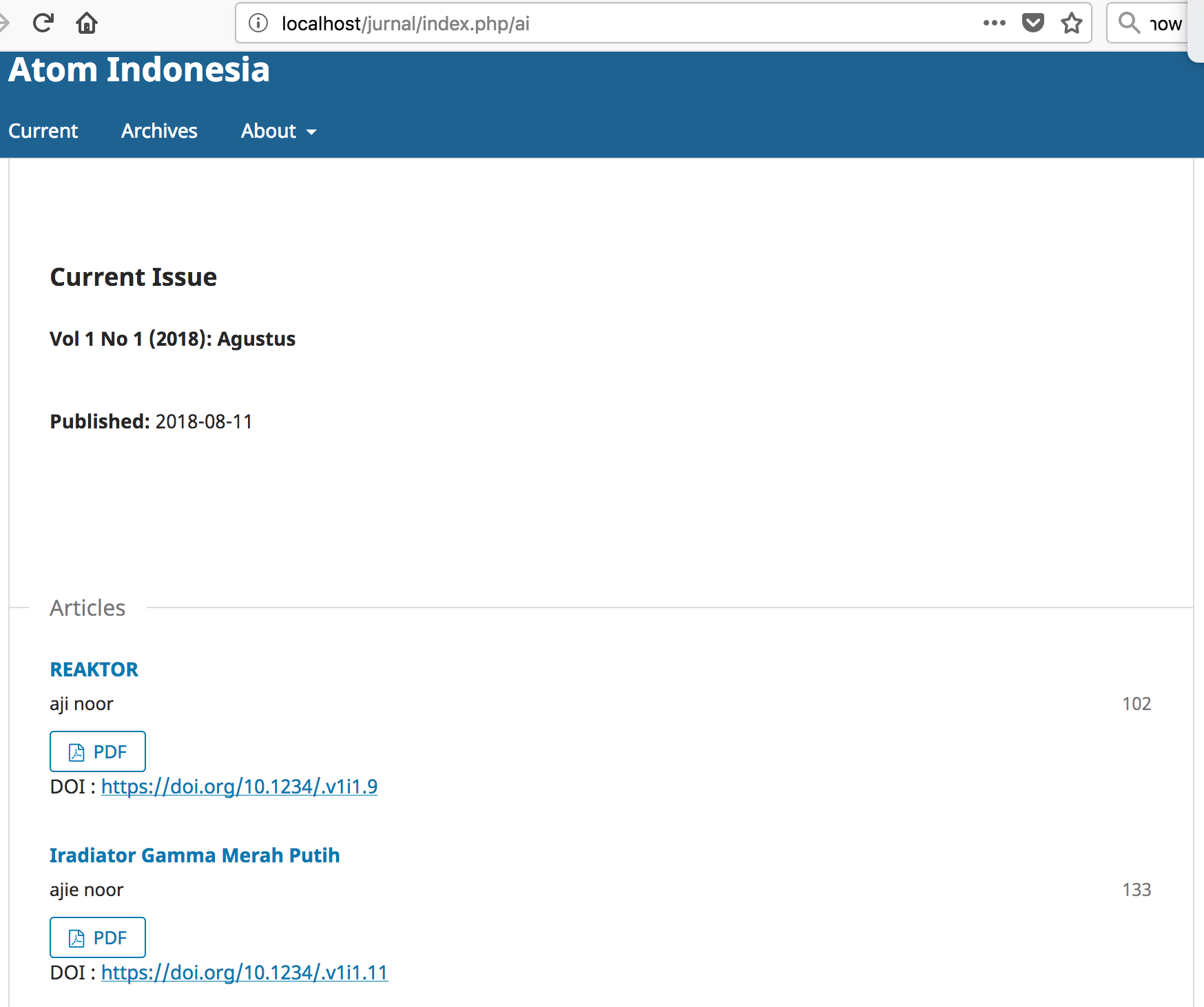Open the PDF for the REAKTOR article
The image size is (1204, 1007).
pos(98,751)
